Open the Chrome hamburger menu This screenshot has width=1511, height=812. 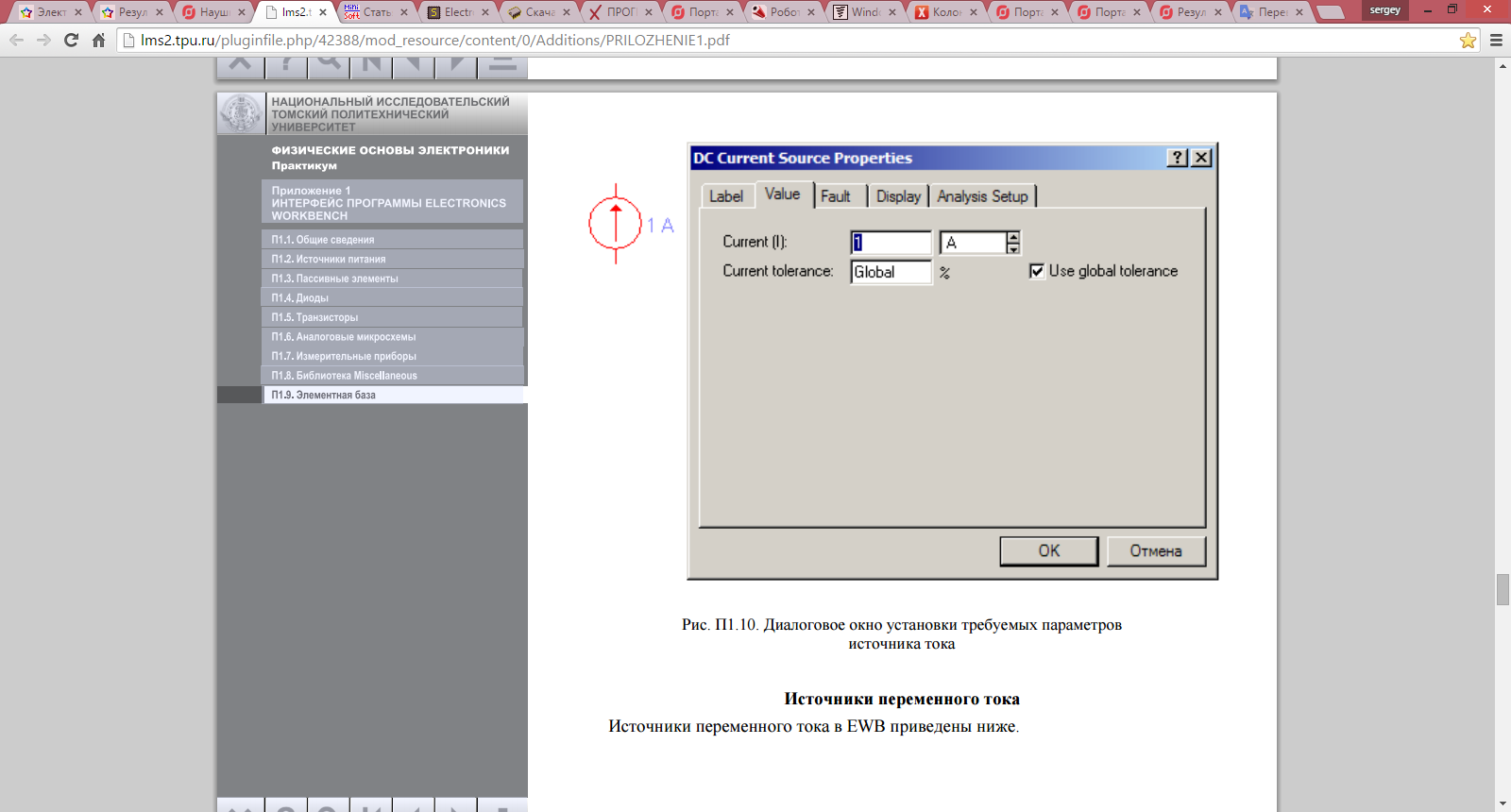[1496, 41]
